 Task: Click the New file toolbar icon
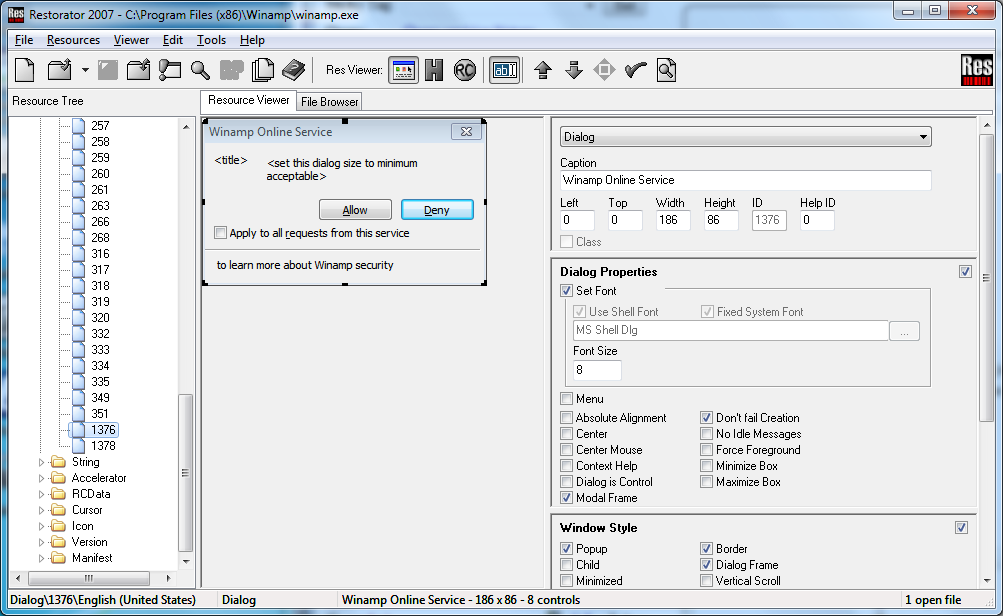coord(24,70)
